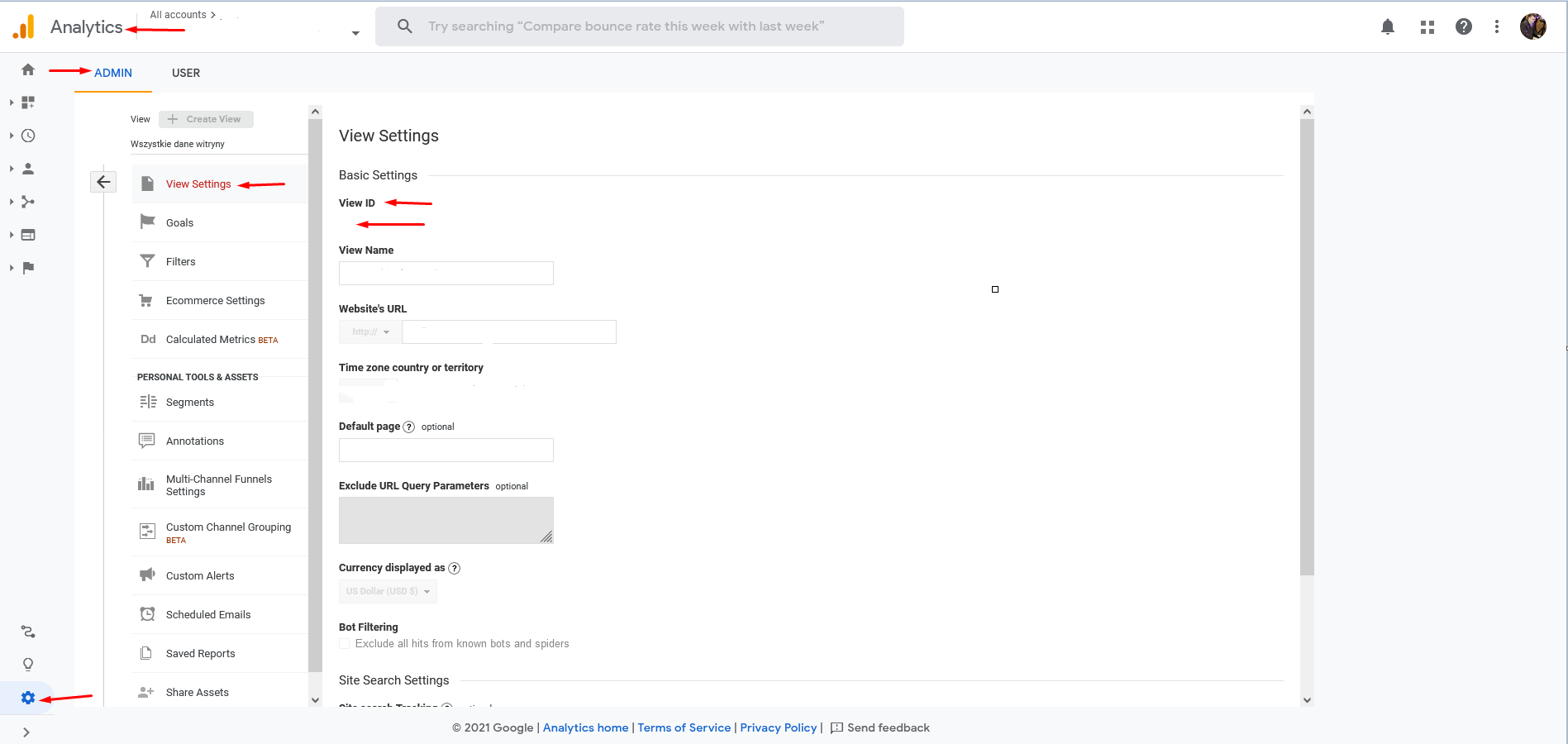The image size is (1568, 744).
Task: Click the Default page input field
Action: (446, 451)
